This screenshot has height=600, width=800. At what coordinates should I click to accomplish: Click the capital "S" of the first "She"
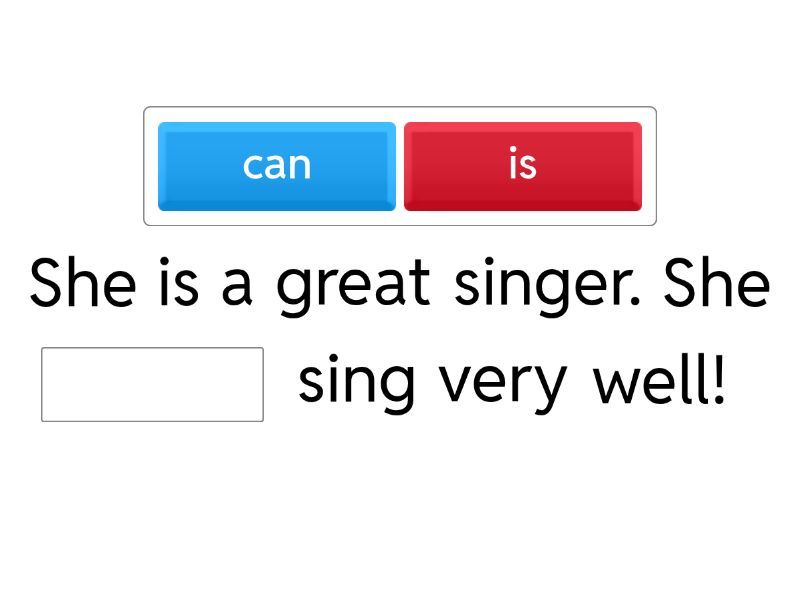click(x=47, y=284)
